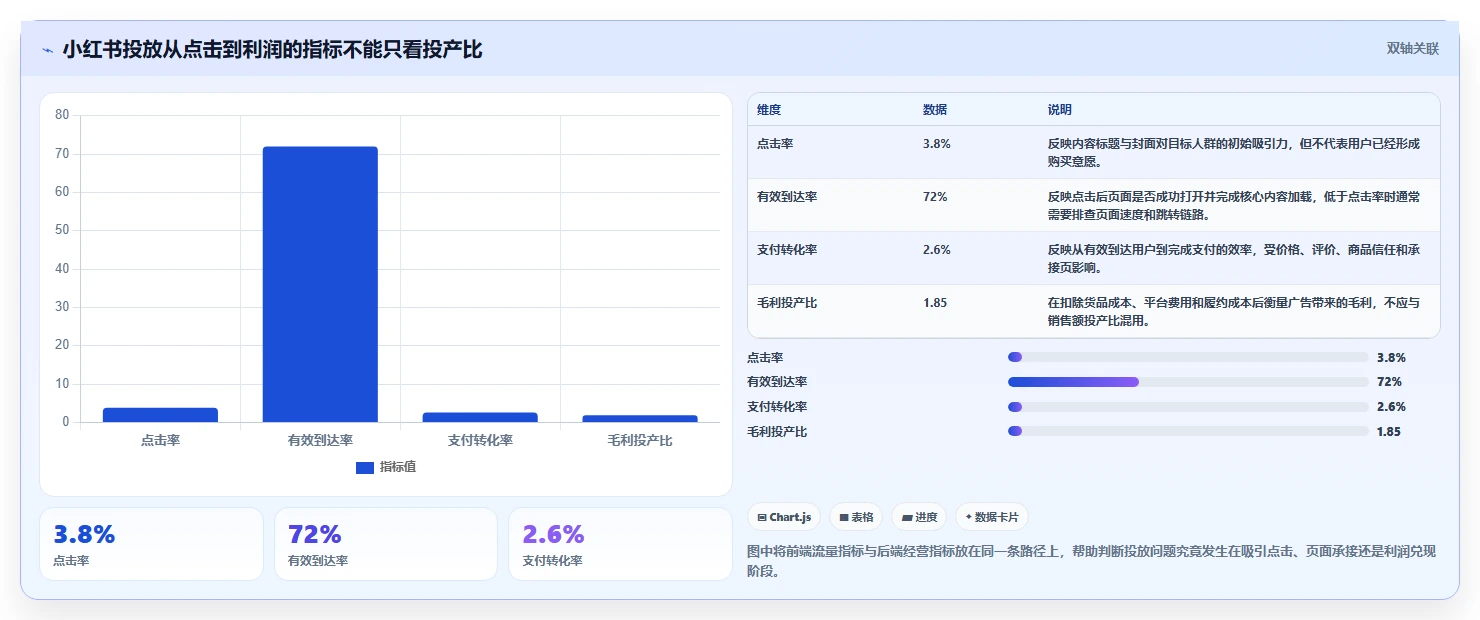Viewport: 1480px width, 620px height.
Task: Select the 支付转化率 row label in the table
Action: 787,250
